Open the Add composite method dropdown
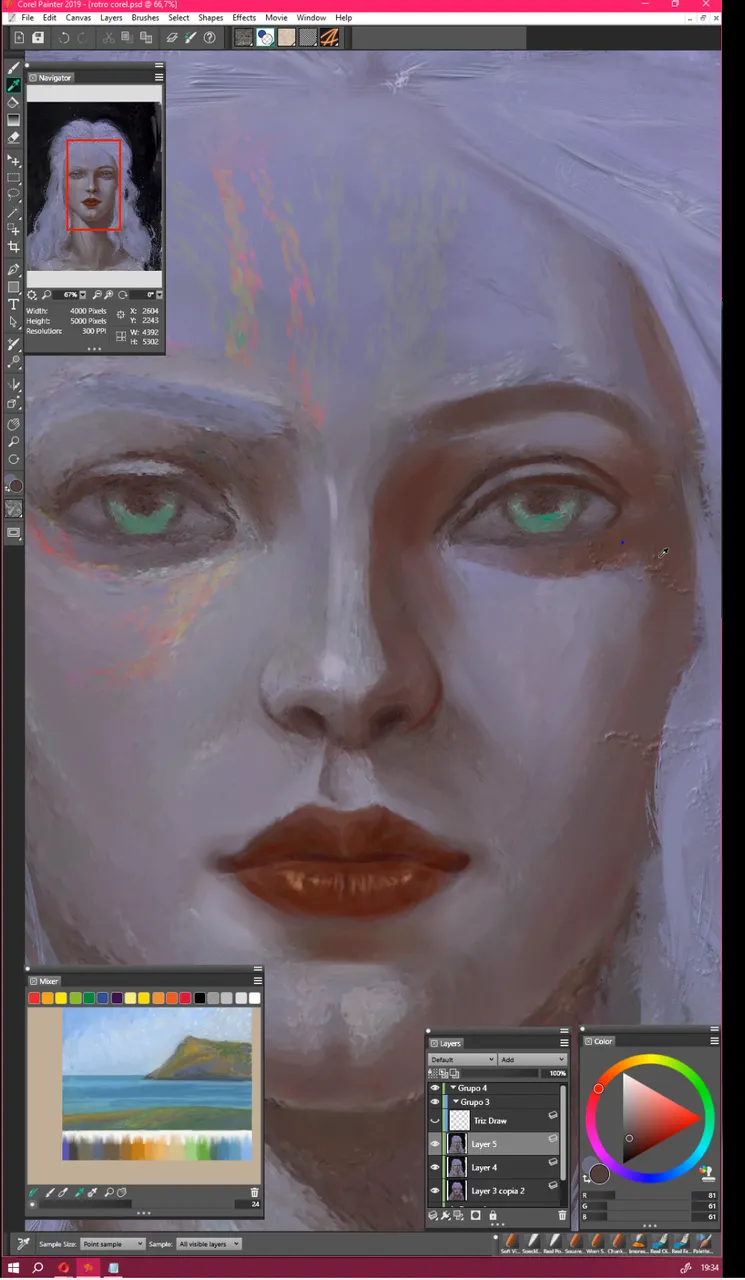The height and width of the screenshot is (1280, 745). pyautogui.click(x=532, y=1059)
